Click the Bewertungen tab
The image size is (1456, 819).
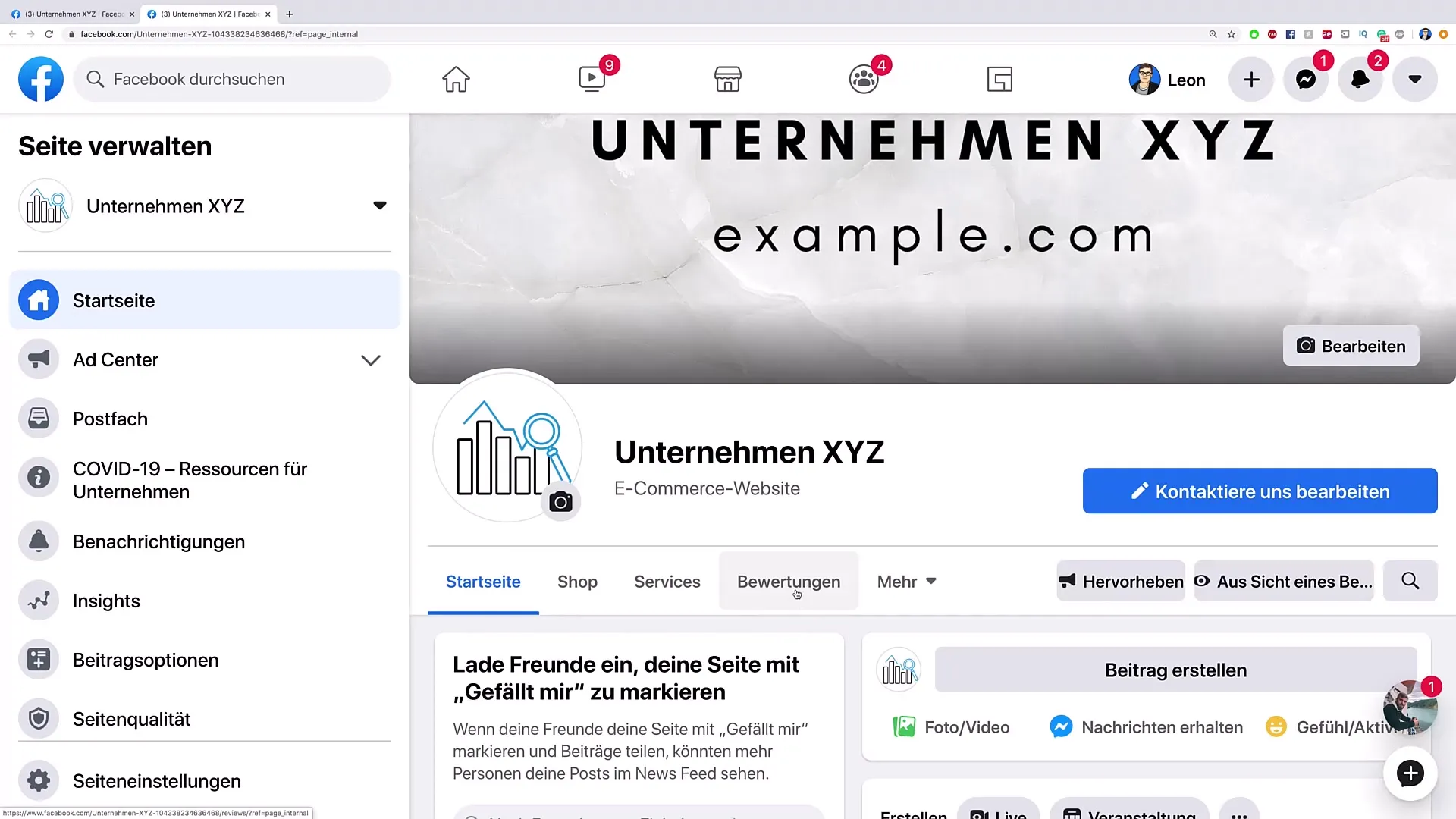pos(789,581)
